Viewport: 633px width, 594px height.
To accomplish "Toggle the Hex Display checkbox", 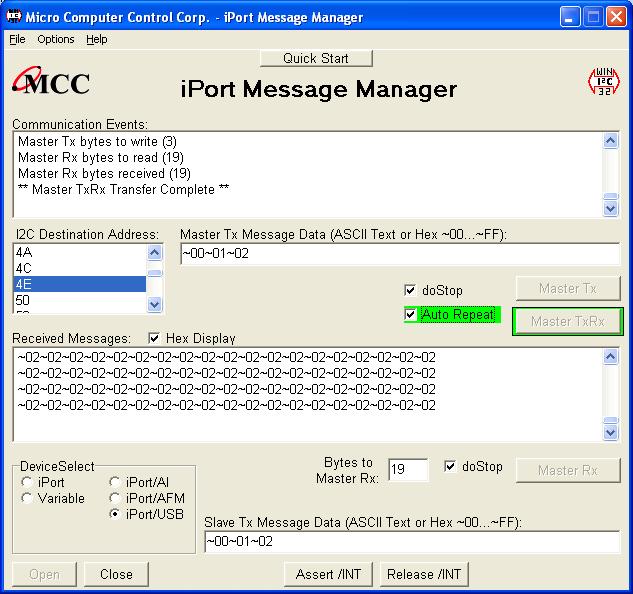I will pos(154,338).
